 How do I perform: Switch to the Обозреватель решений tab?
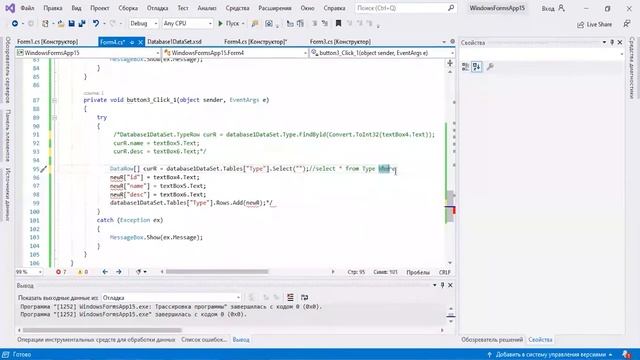(x=492, y=340)
